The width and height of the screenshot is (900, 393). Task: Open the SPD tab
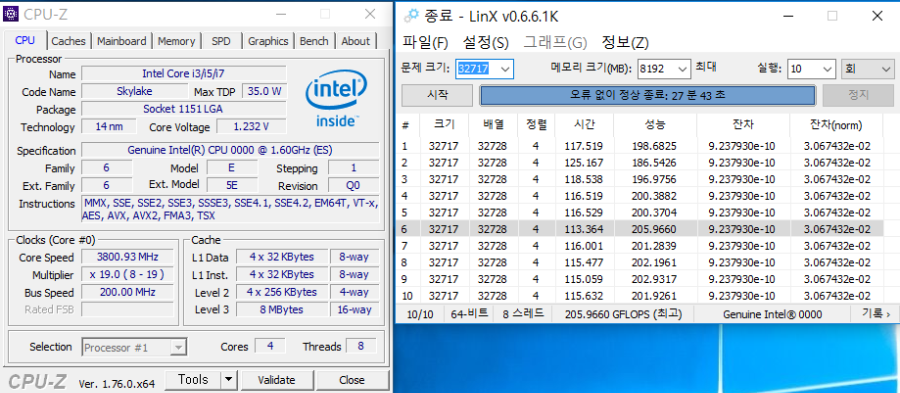coord(220,41)
